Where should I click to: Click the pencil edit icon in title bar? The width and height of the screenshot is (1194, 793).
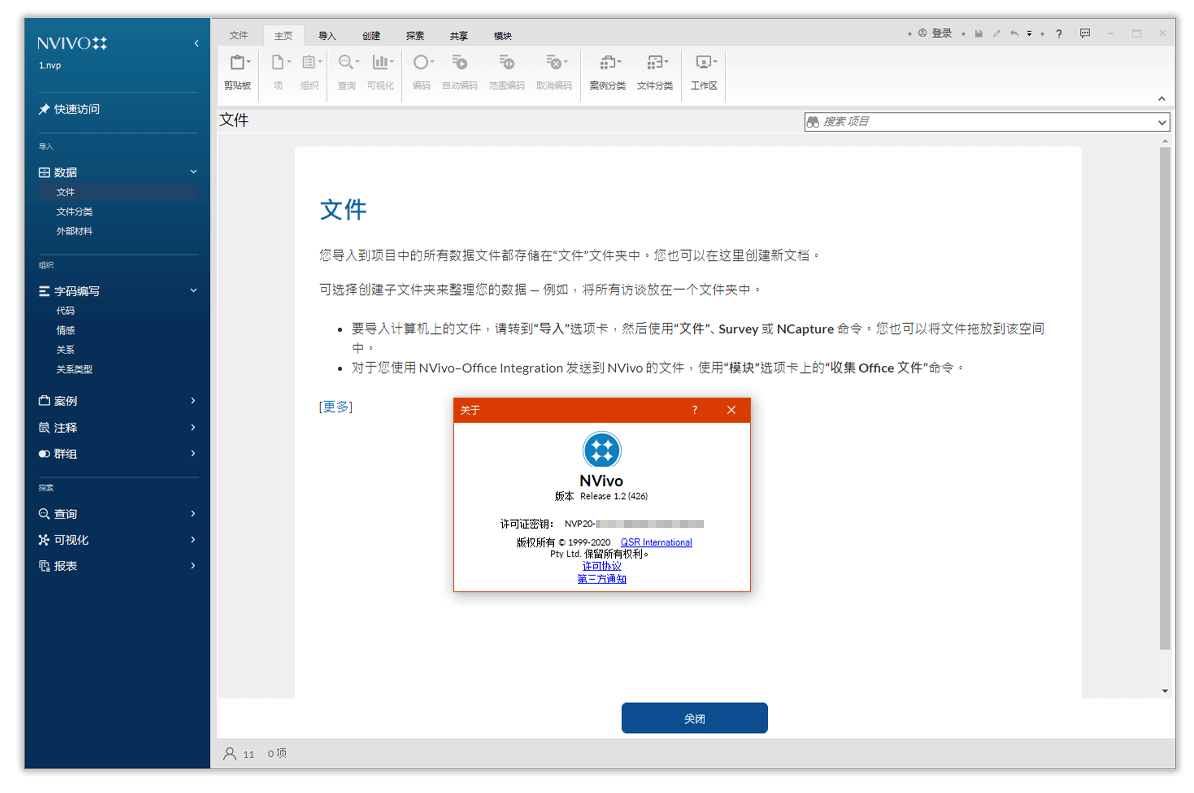tap(996, 34)
